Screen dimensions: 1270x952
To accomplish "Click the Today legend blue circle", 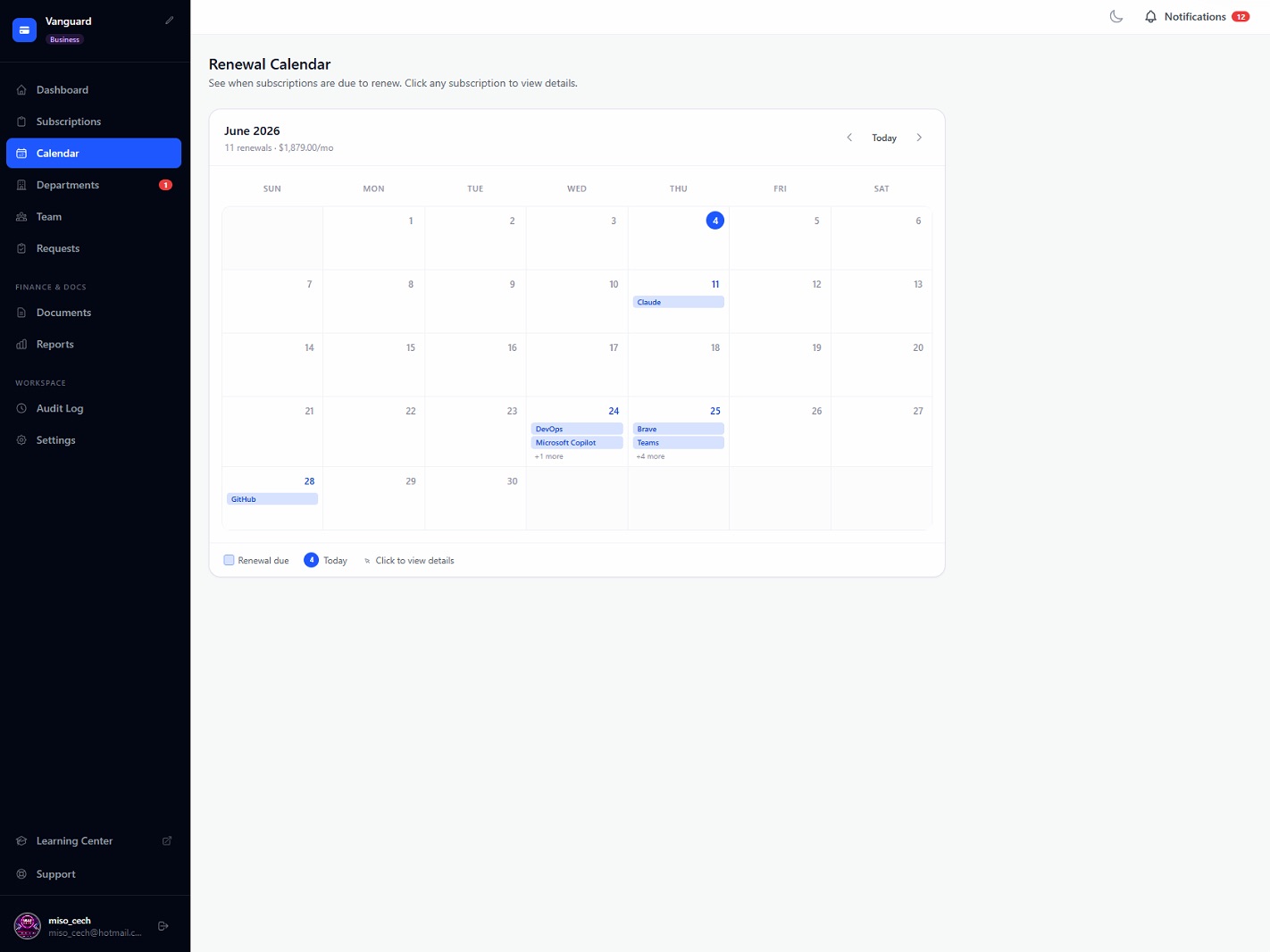I will (x=311, y=560).
